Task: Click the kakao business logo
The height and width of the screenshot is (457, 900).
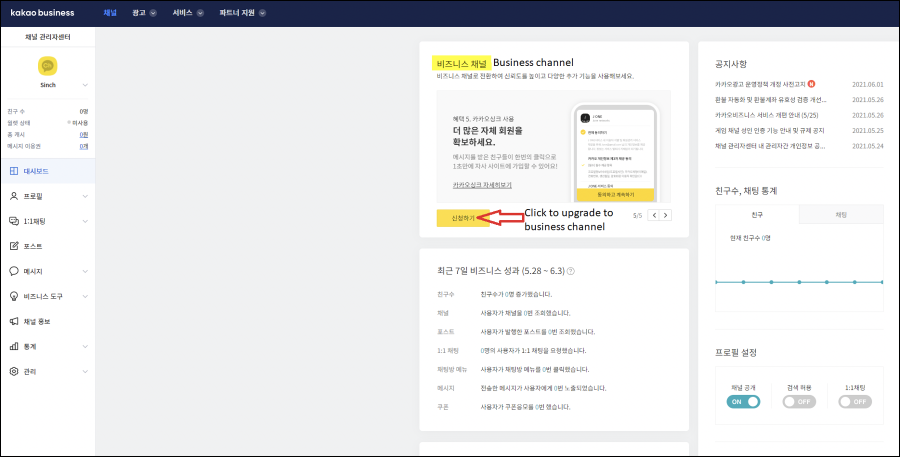Action: tap(42, 13)
